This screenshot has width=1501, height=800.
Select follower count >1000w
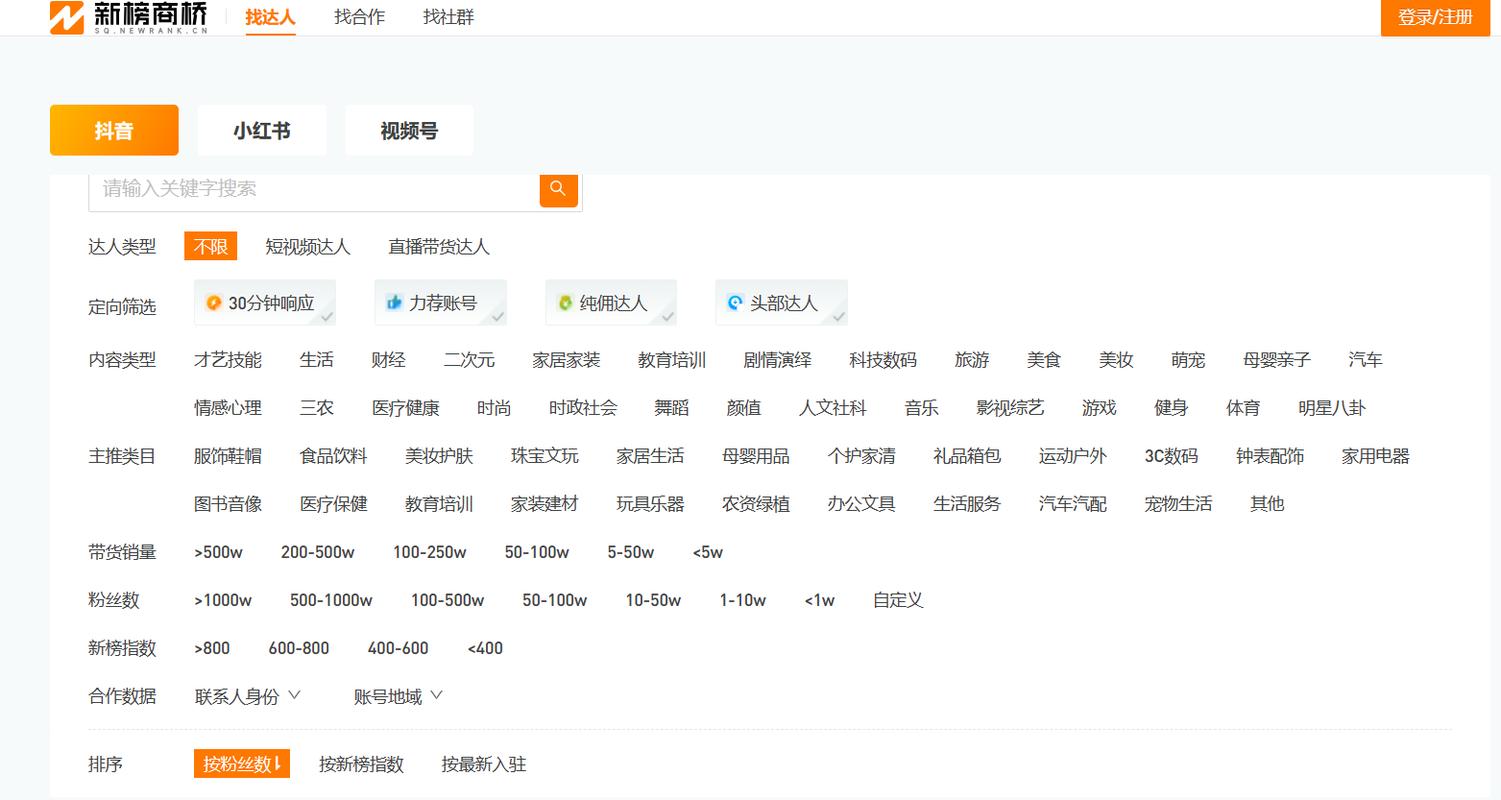pyautogui.click(x=223, y=600)
